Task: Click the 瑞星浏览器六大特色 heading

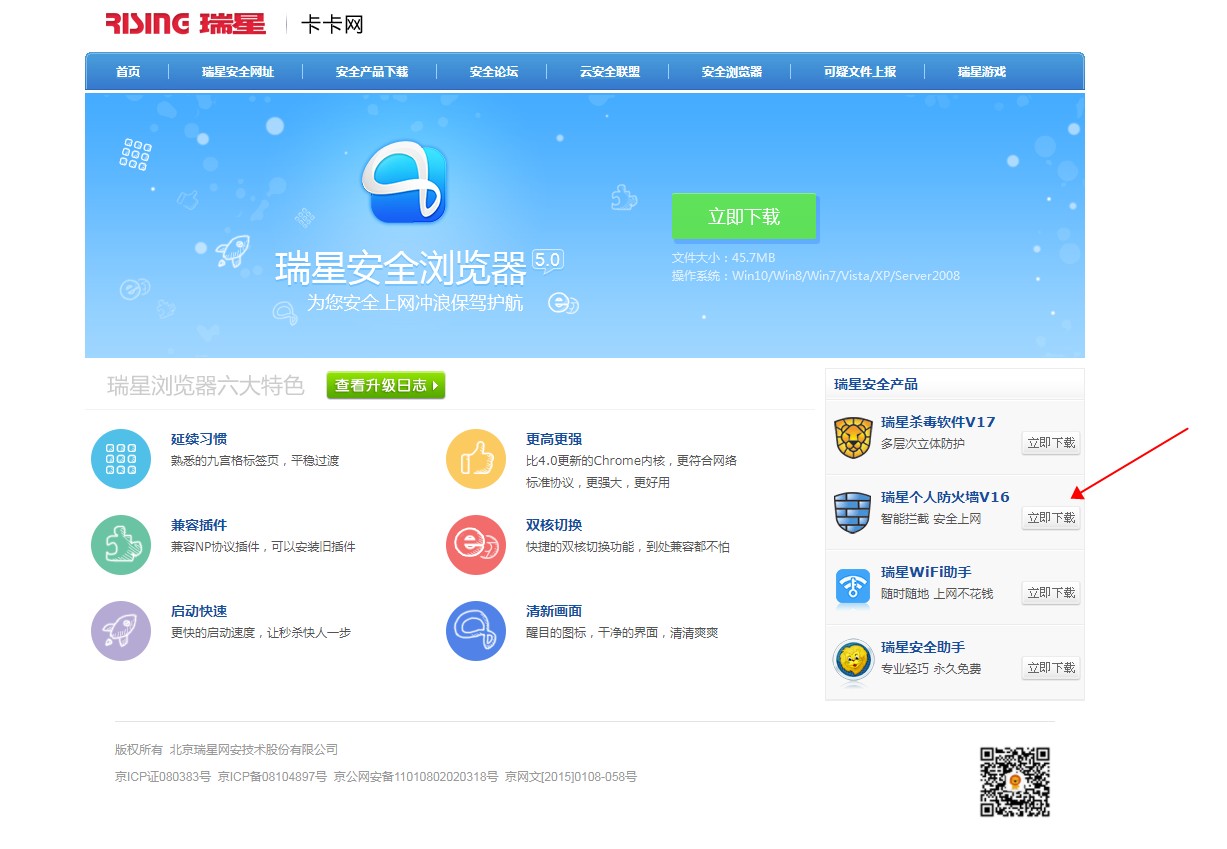Action: coord(206,385)
